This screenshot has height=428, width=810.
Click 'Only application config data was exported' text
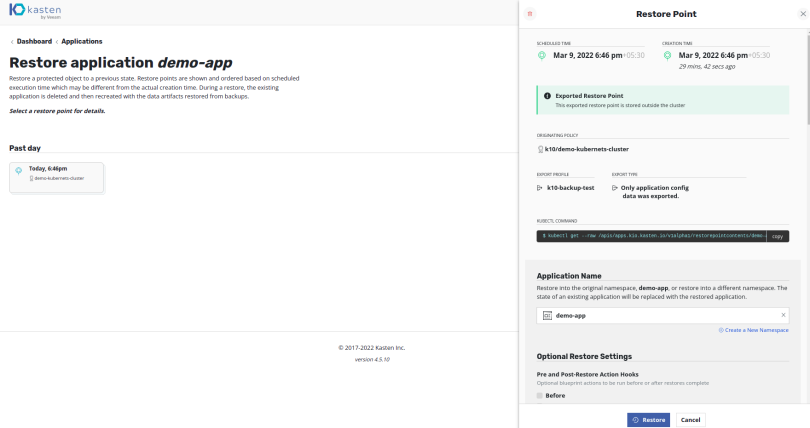pyautogui.click(x=655, y=192)
